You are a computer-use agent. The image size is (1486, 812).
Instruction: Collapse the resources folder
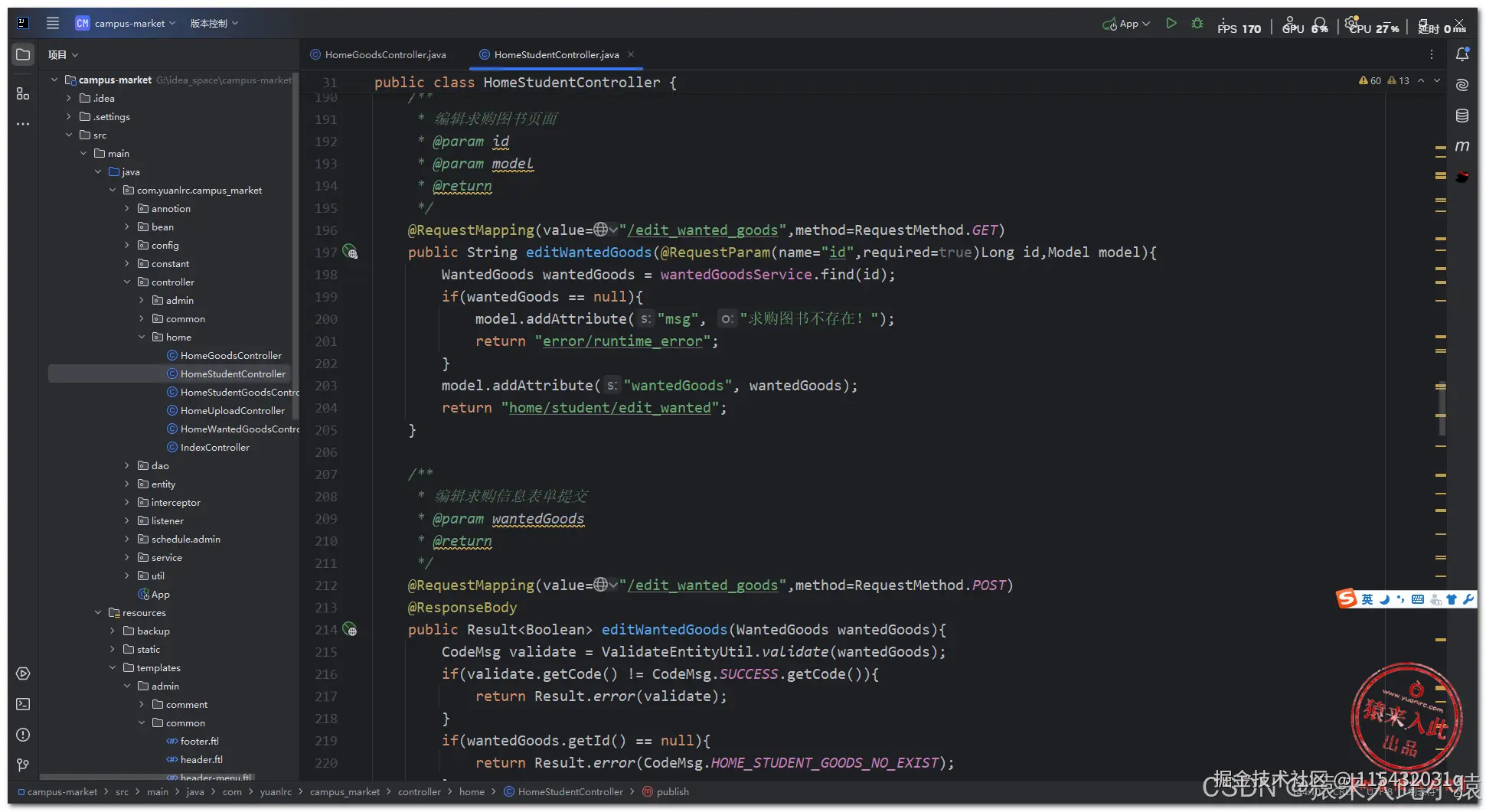98,612
